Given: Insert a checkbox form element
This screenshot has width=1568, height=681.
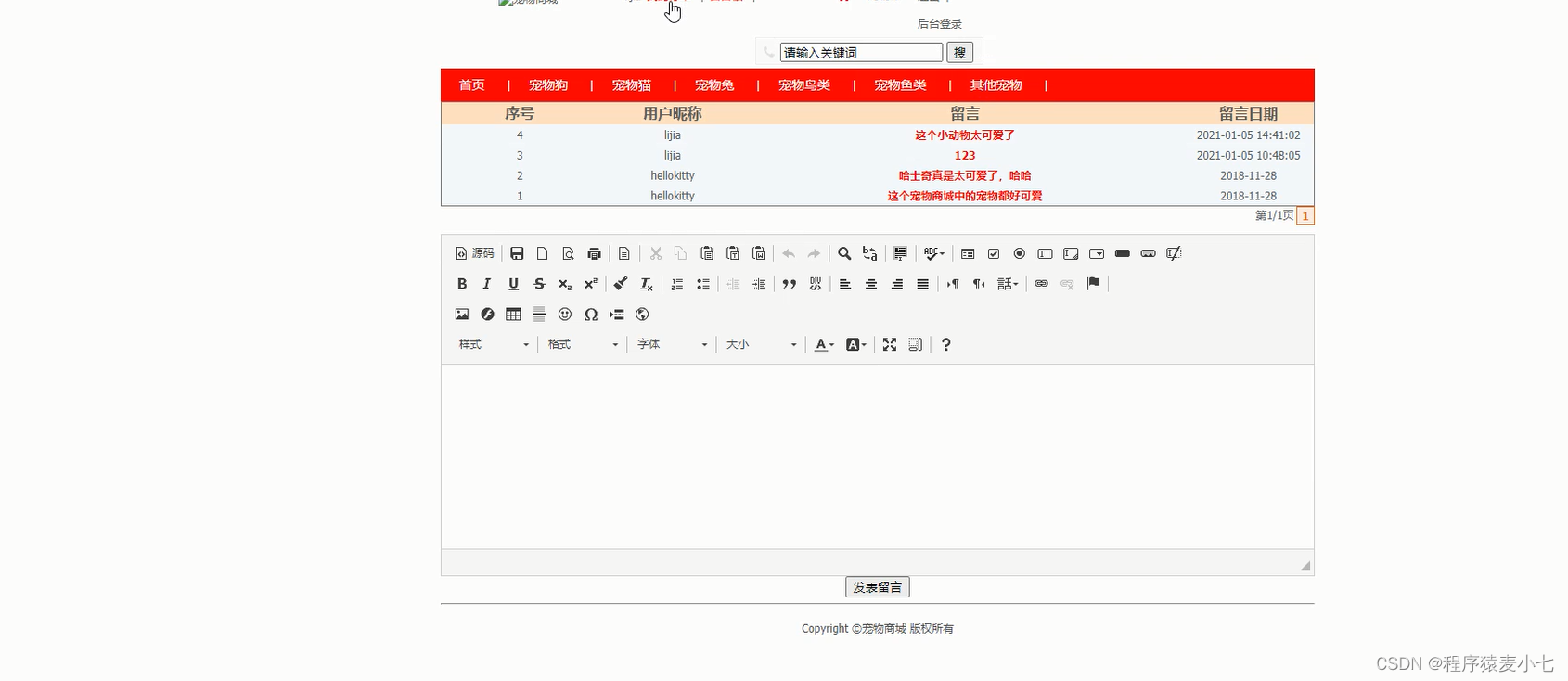Looking at the screenshot, I should click(994, 253).
